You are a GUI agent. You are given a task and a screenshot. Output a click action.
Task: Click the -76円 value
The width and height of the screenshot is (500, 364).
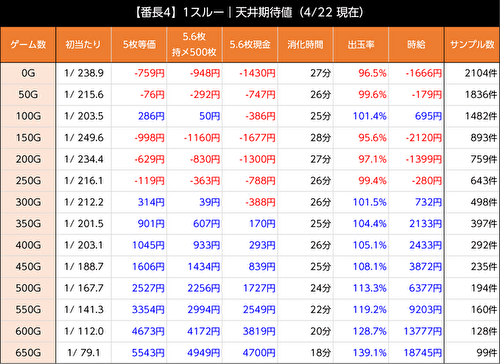[152, 95]
